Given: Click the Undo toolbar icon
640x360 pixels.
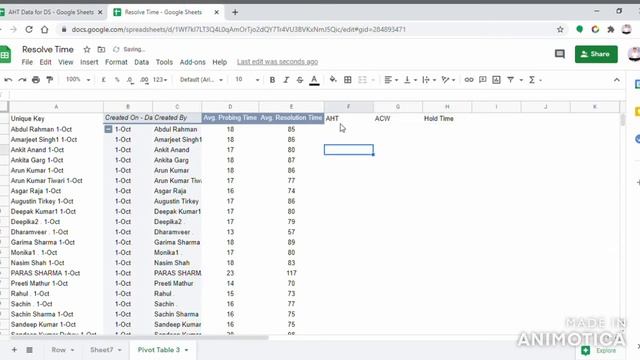Looking at the screenshot, I should tap(8, 80).
